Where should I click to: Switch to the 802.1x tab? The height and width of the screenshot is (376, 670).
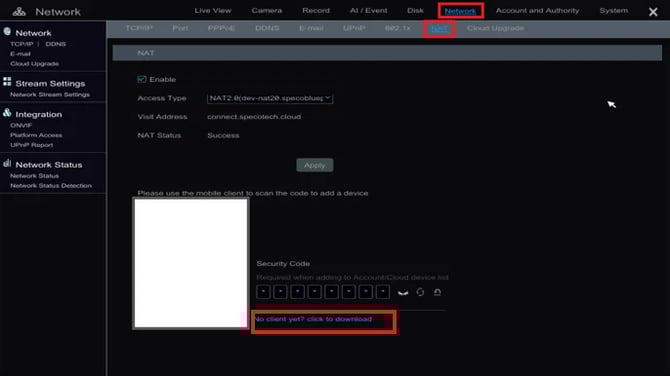[x=398, y=28]
